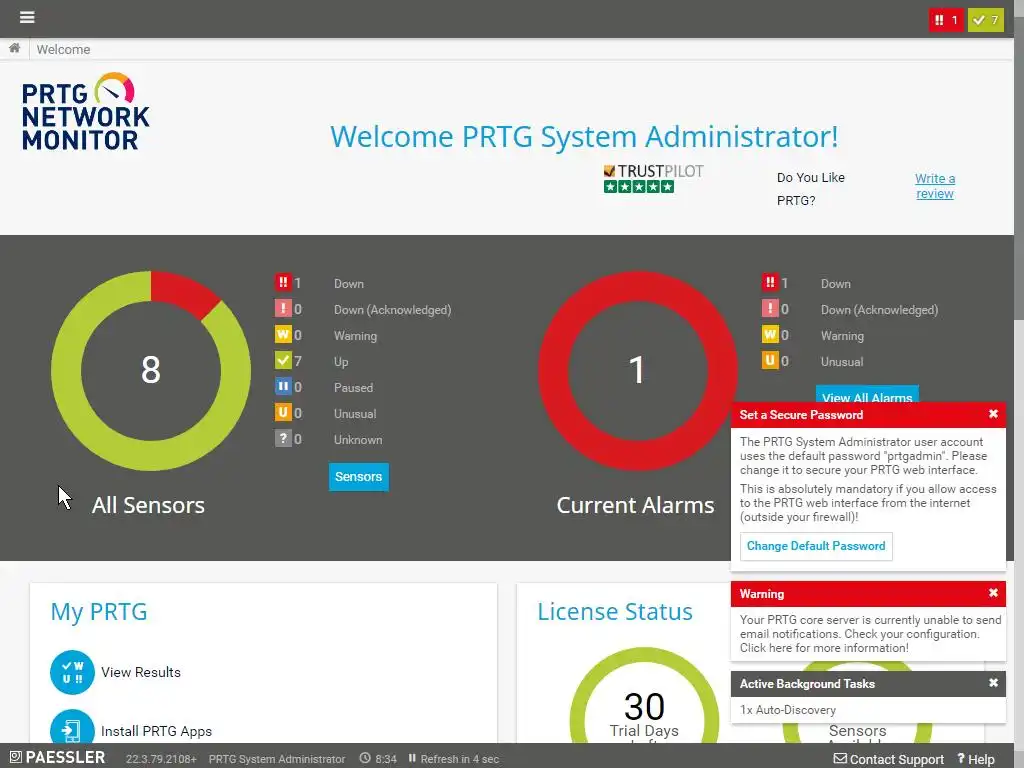Open the hamburger main menu
This screenshot has width=1024, height=768.
27,17
